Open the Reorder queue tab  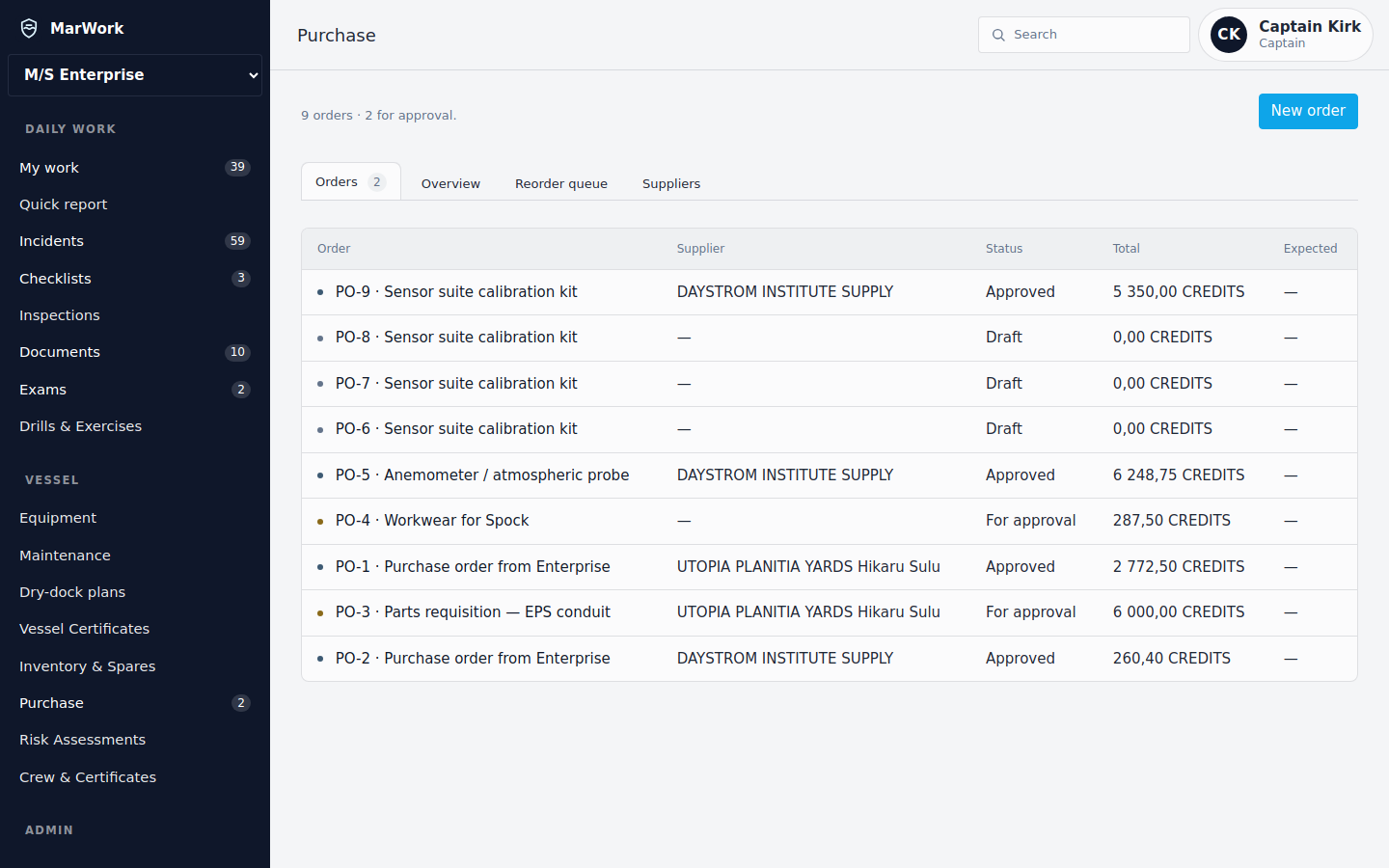(x=561, y=183)
